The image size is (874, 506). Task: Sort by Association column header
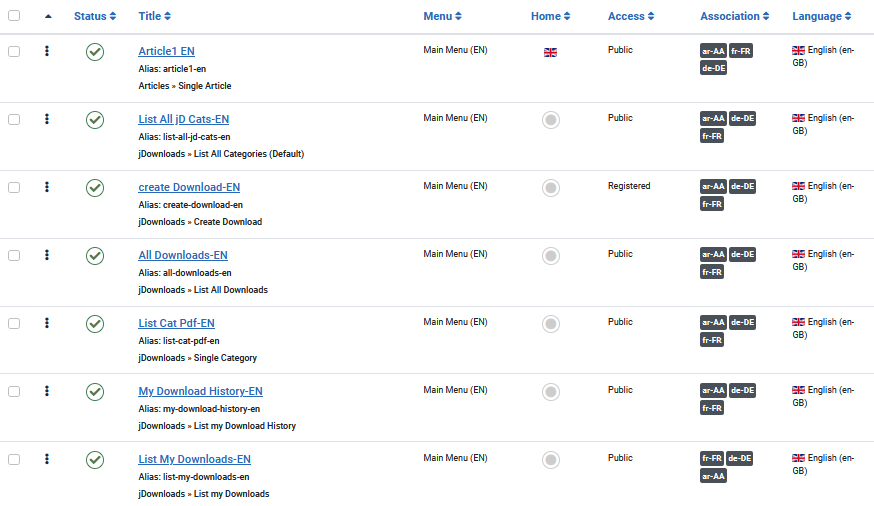735,16
